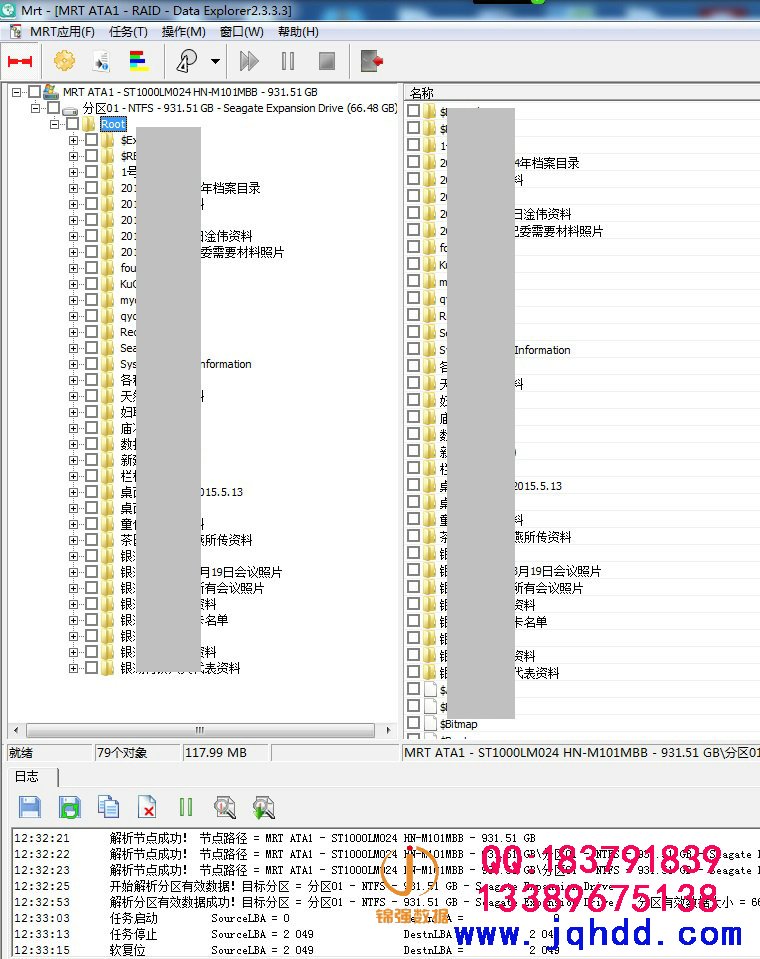Click the exit toolbar icon with red arrow
Image resolution: width=760 pixels, height=959 pixels.
pos(371,61)
